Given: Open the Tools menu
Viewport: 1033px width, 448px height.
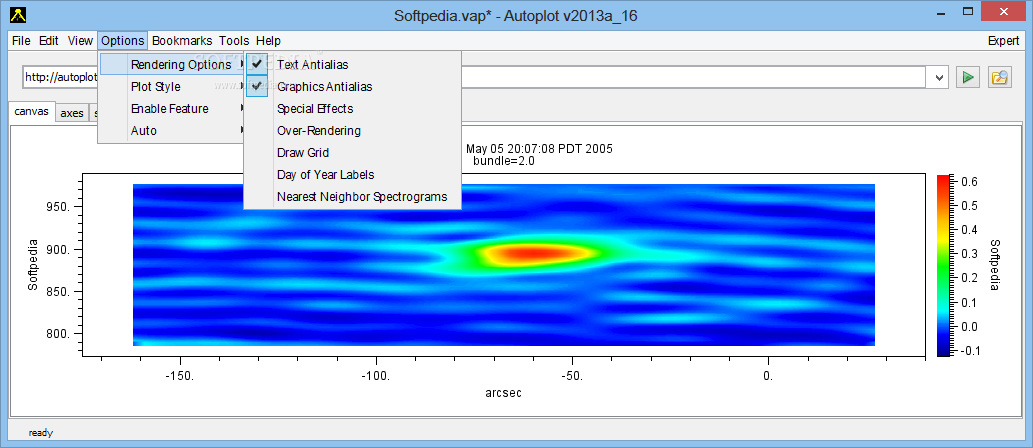Looking at the screenshot, I should pyautogui.click(x=235, y=40).
